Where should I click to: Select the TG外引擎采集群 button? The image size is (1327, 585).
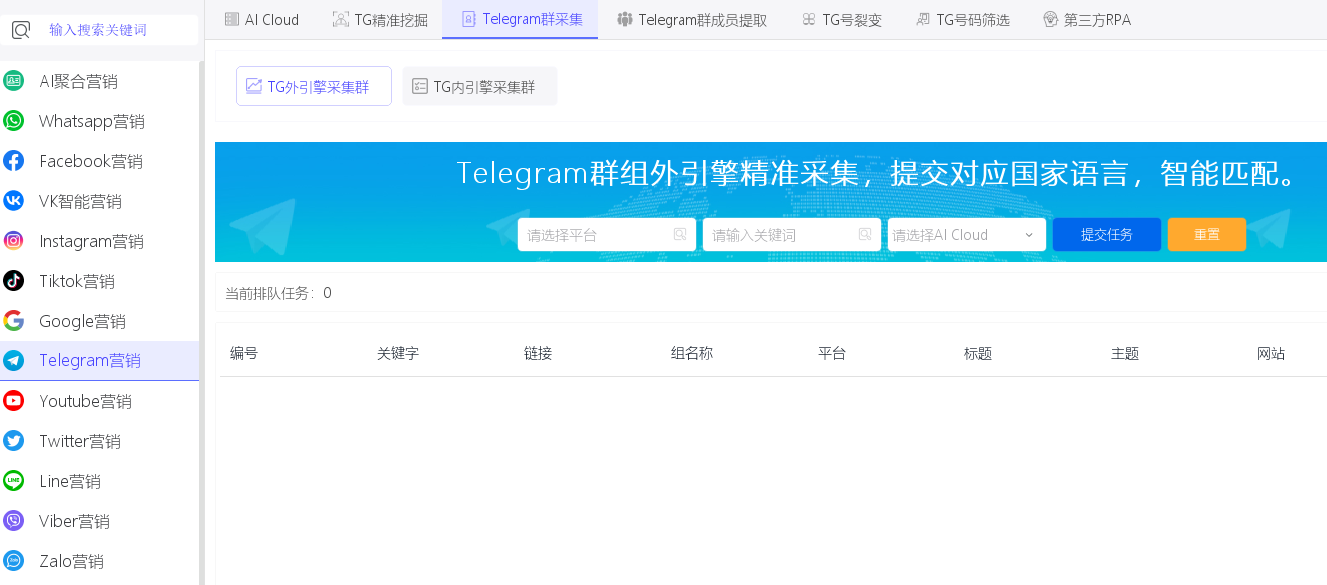(314, 86)
